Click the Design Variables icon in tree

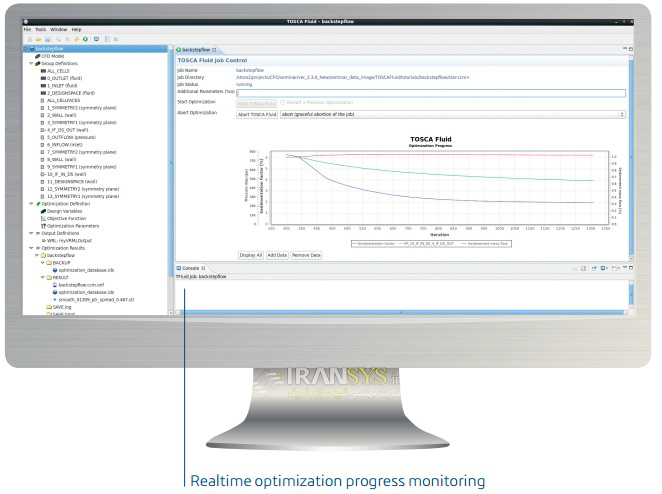[43, 211]
